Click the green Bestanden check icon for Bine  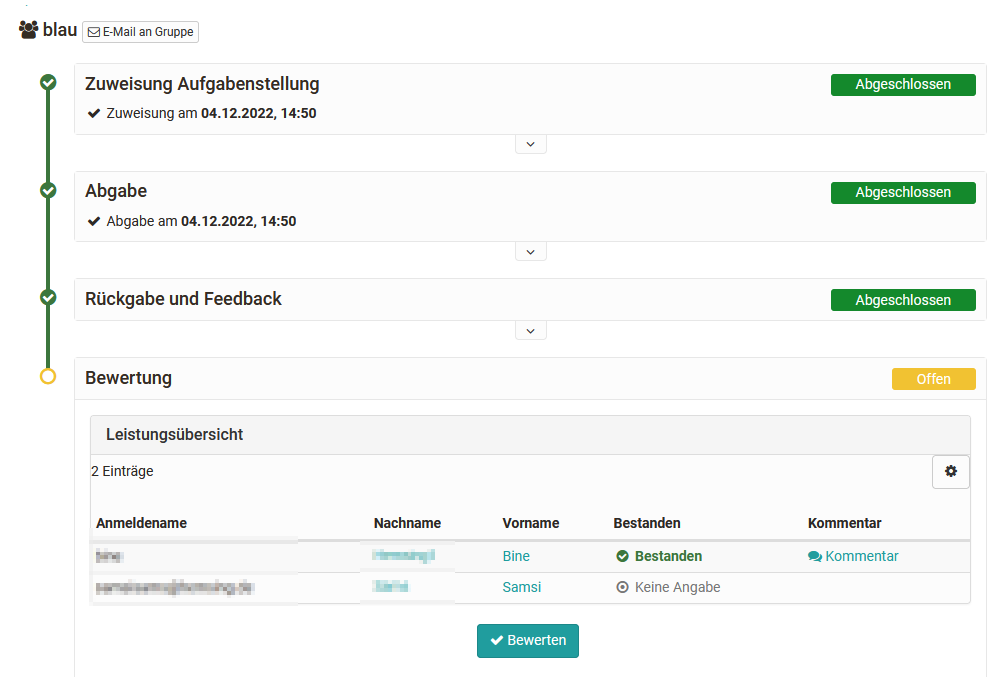[x=621, y=556]
